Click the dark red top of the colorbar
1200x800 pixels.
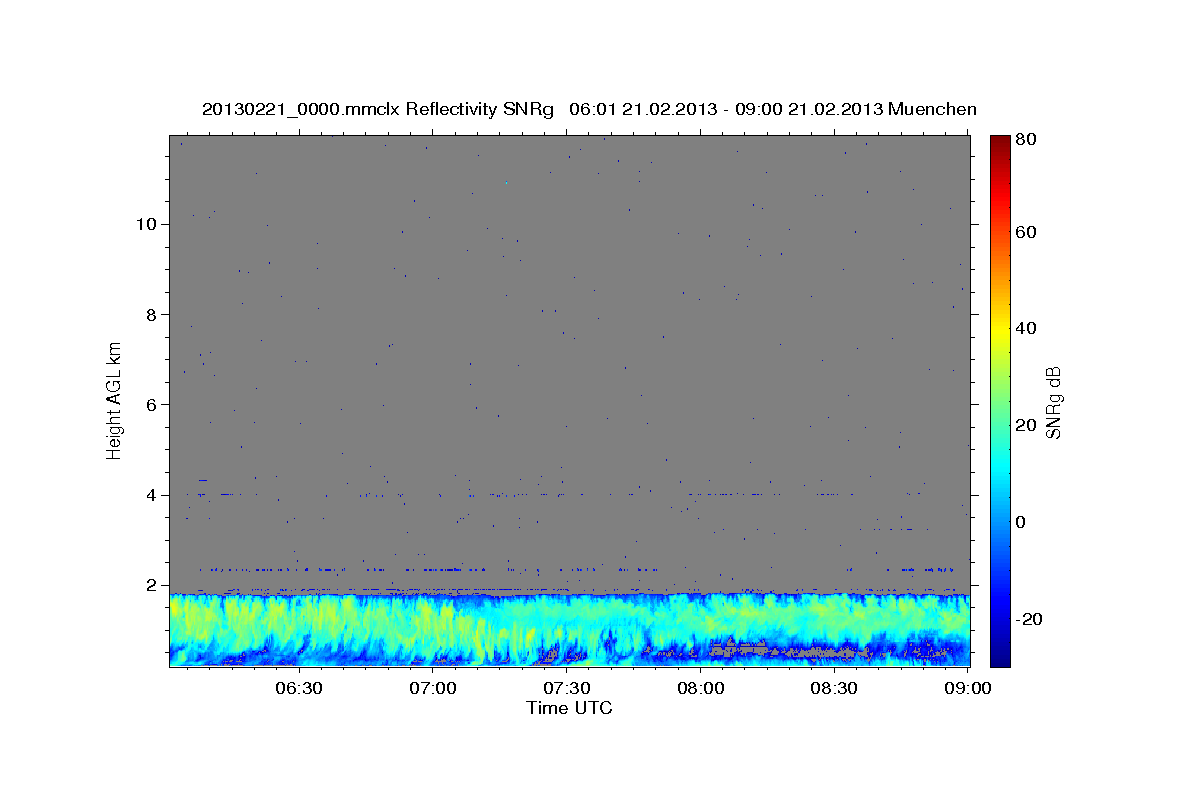point(1000,142)
